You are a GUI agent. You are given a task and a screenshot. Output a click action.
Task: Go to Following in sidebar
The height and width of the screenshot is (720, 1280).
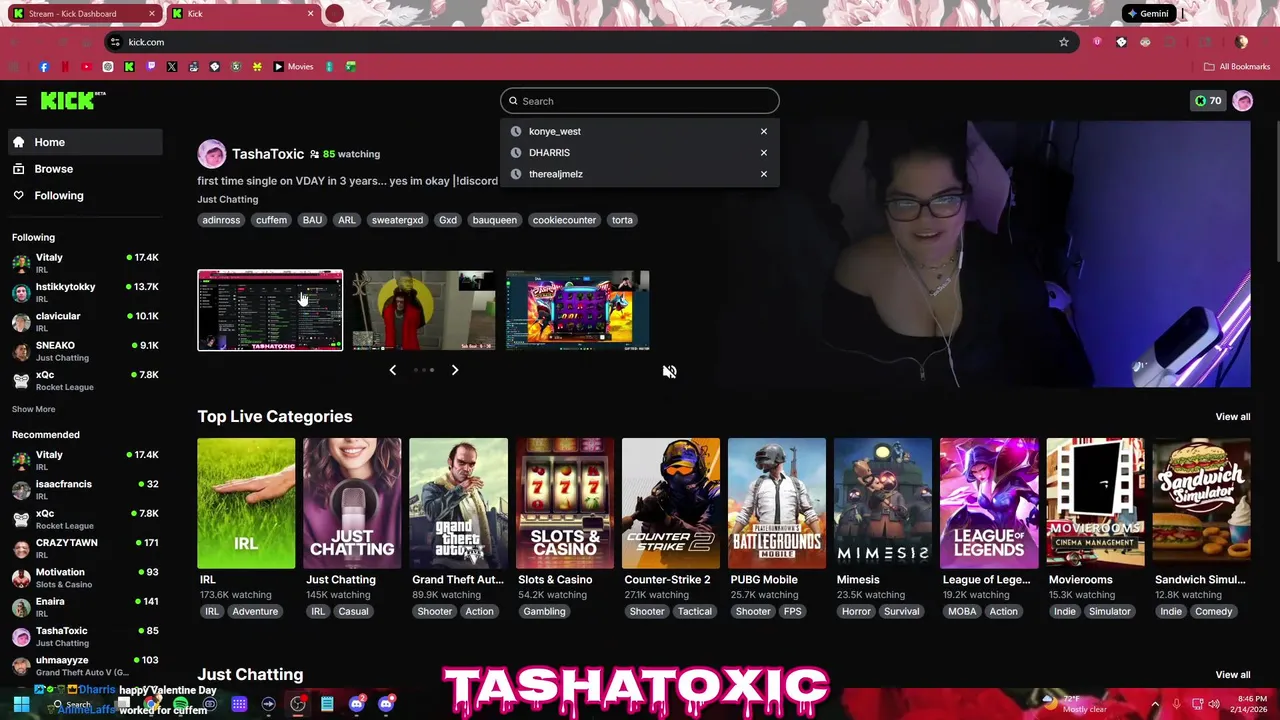click(x=85, y=196)
